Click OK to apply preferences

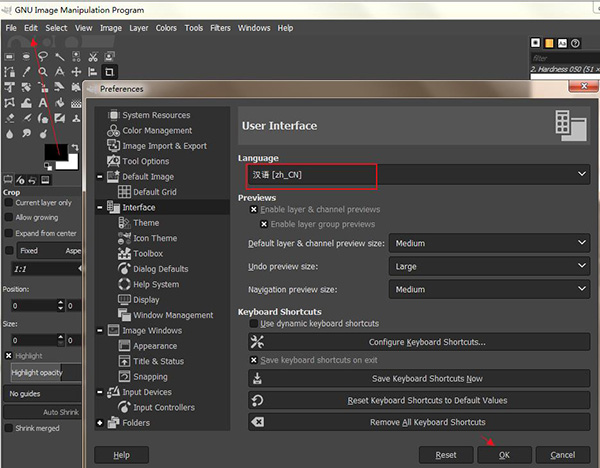pyautogui.click(x=504, y=455)
